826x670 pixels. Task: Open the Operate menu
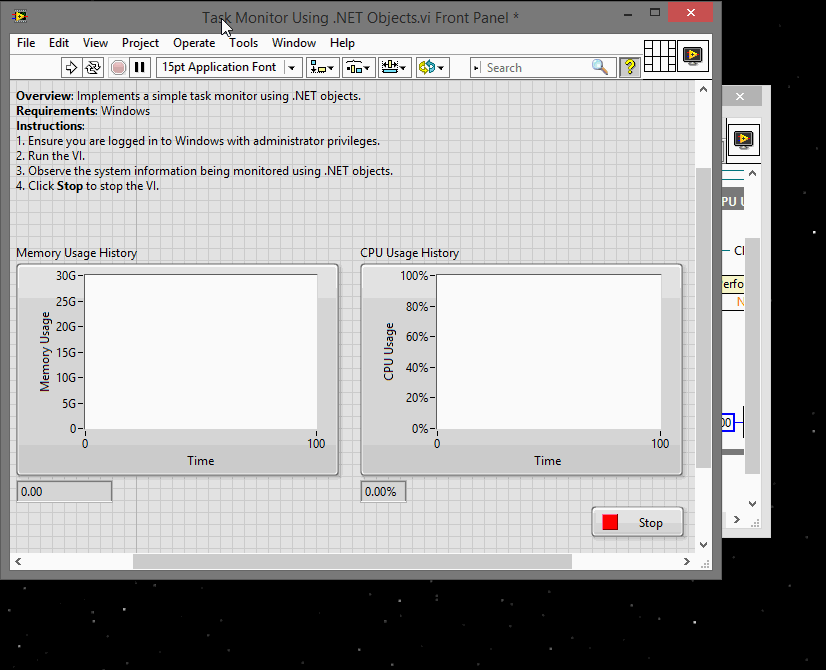click(194, 43)
